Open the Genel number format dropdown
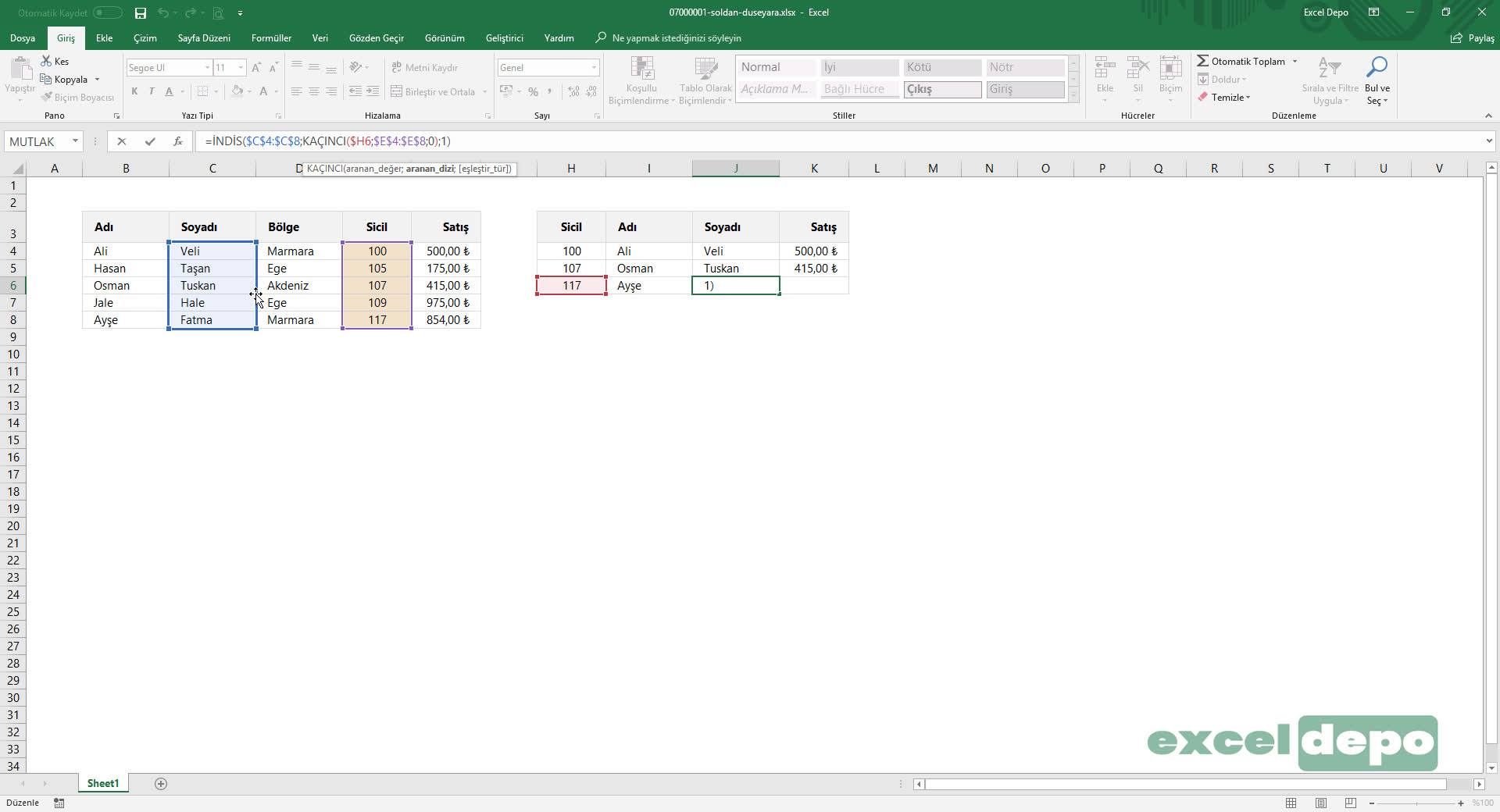1500x812 pixels. 594,68
